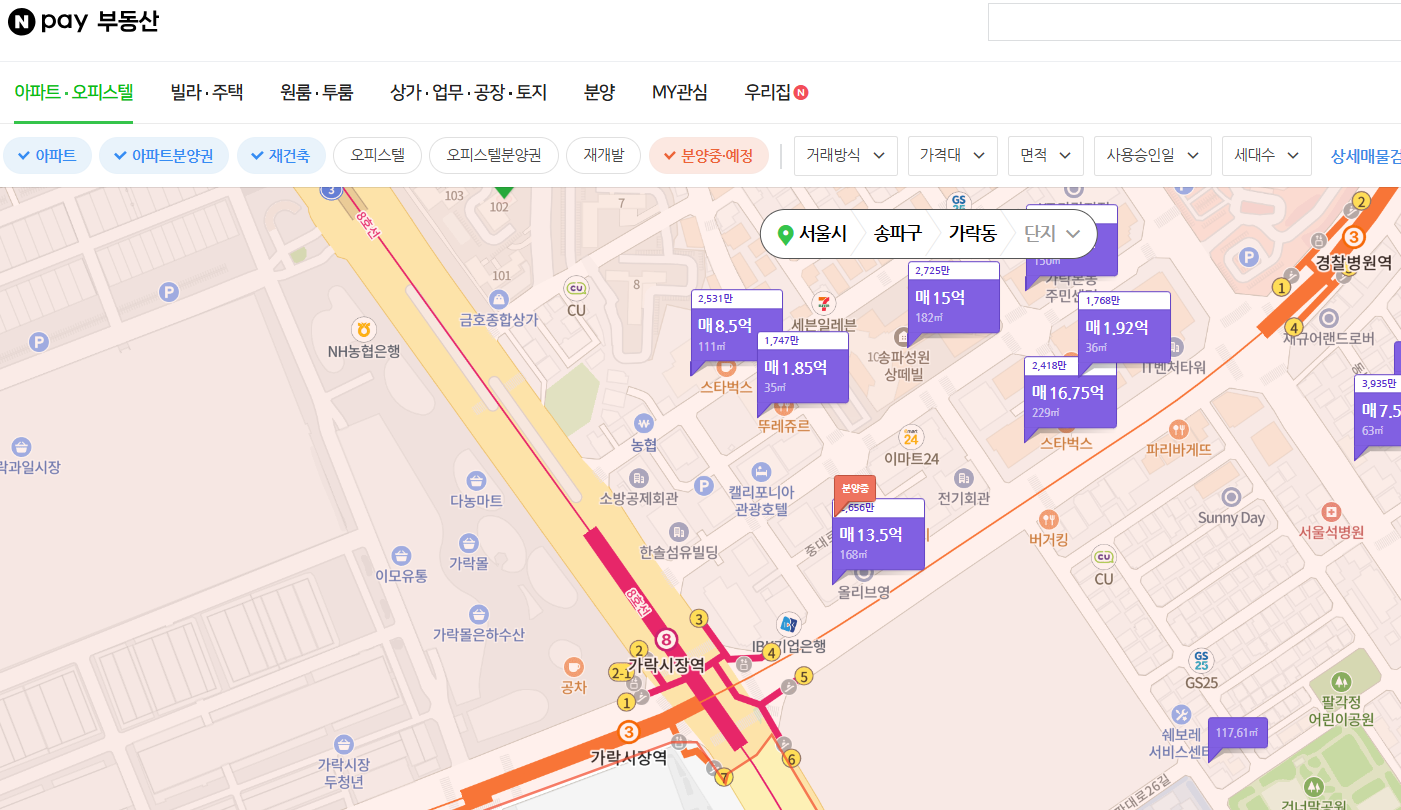This screenshot has width=1401, height=810.
Task: Open the 분양 tab
Action: [x=600, y=92]
